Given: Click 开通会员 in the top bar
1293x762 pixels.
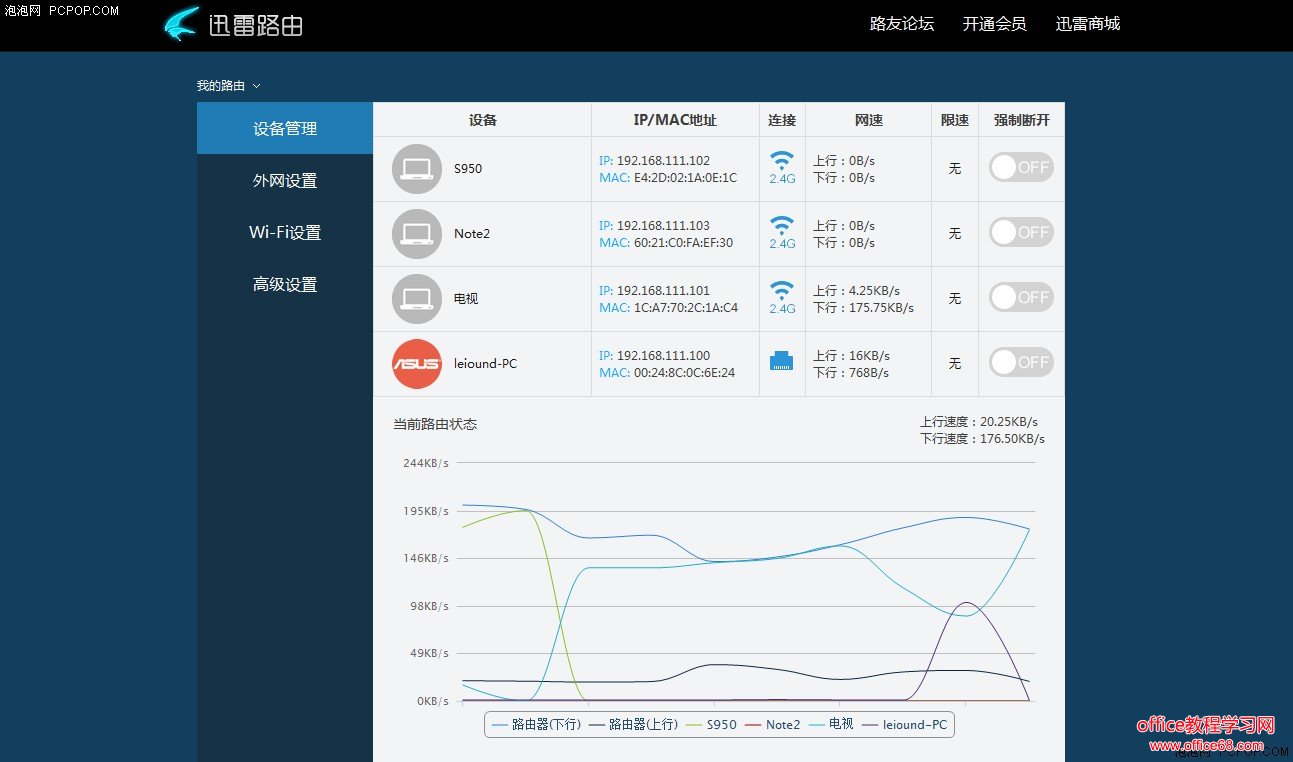Looking at the screenshot, I should (994, 24).
